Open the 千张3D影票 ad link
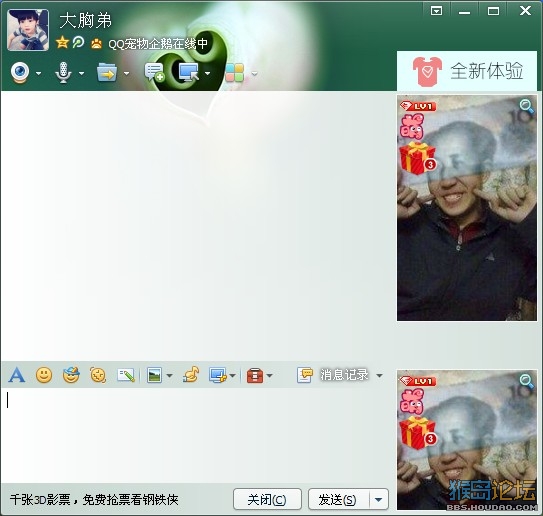Screen dimensions: 543x516 pos(94,499)
